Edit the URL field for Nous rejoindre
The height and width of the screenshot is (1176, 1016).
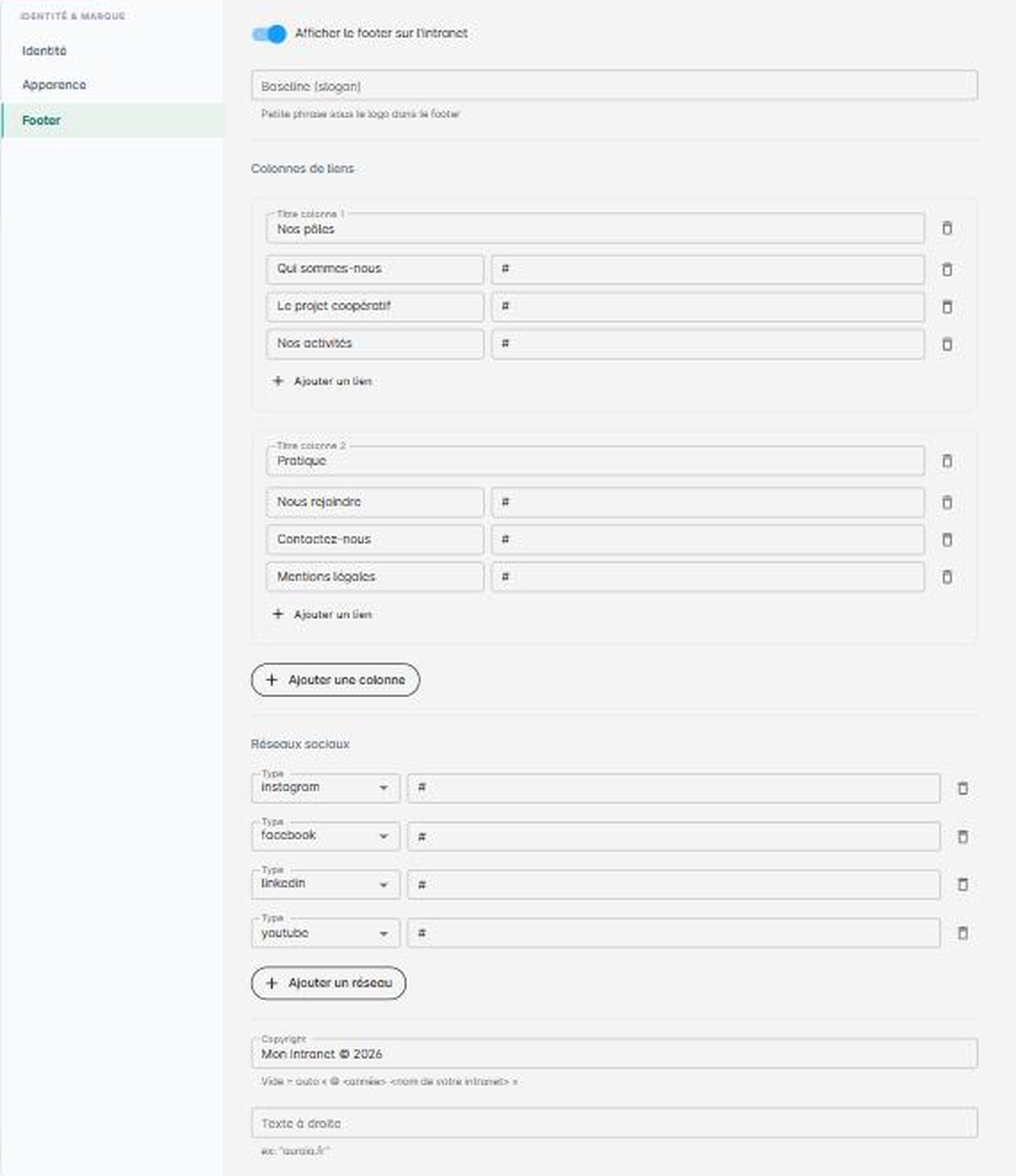707,502
